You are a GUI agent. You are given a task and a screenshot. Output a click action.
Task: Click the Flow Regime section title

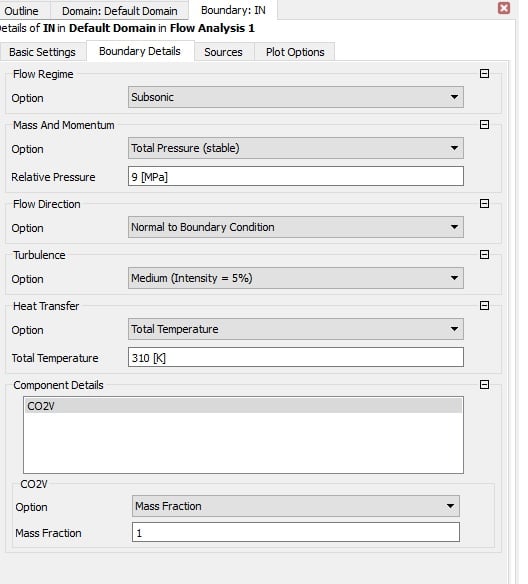pyautogui.click(x=43, y=74)
